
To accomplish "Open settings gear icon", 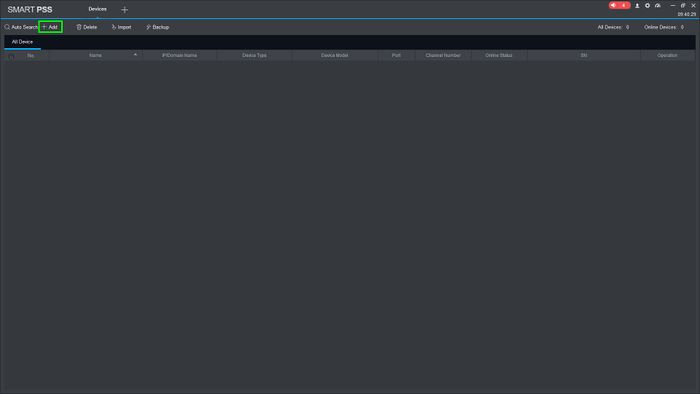I will pyautogui.click(x=647, y=6).
